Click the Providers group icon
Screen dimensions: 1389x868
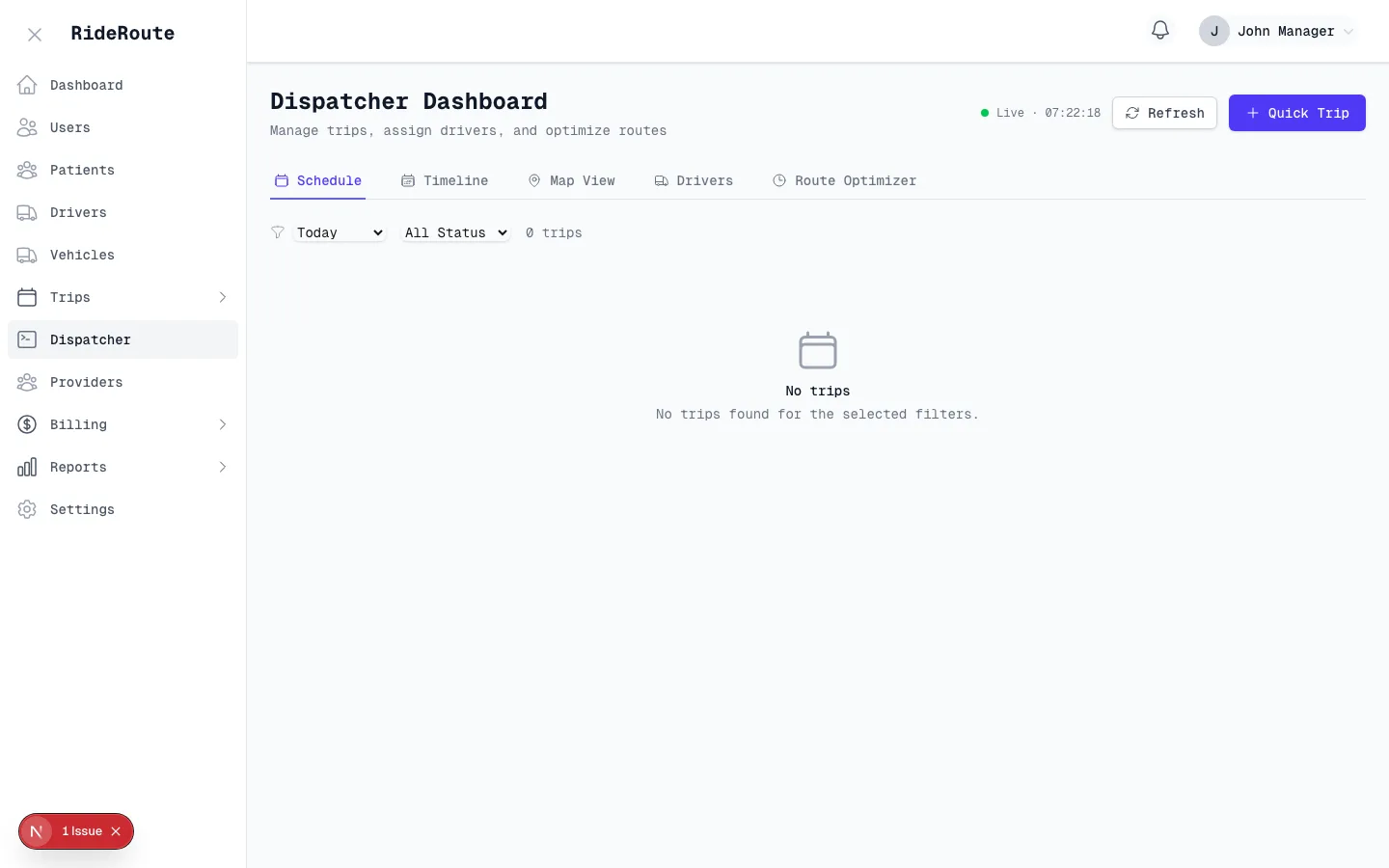(x=27, y=382)
